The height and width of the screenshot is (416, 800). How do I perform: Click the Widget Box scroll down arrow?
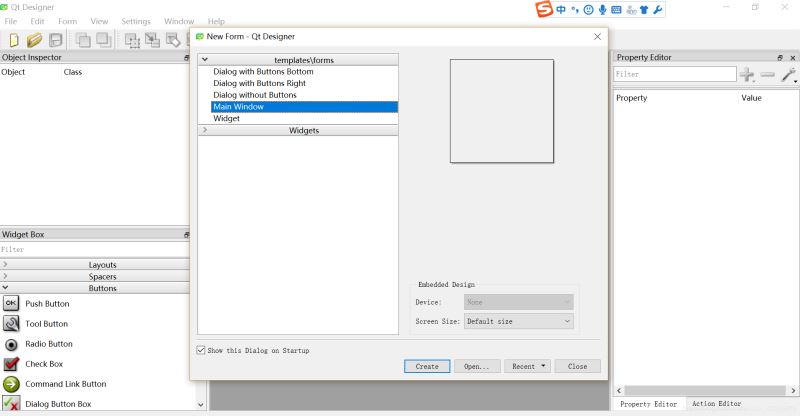201,404
